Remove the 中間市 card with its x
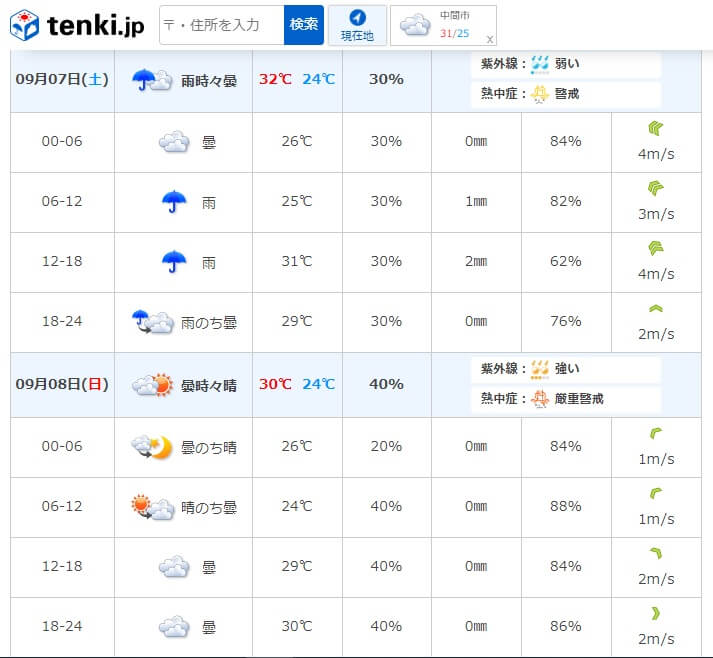This screenshot has height=658, width=713. click(490, 40)
